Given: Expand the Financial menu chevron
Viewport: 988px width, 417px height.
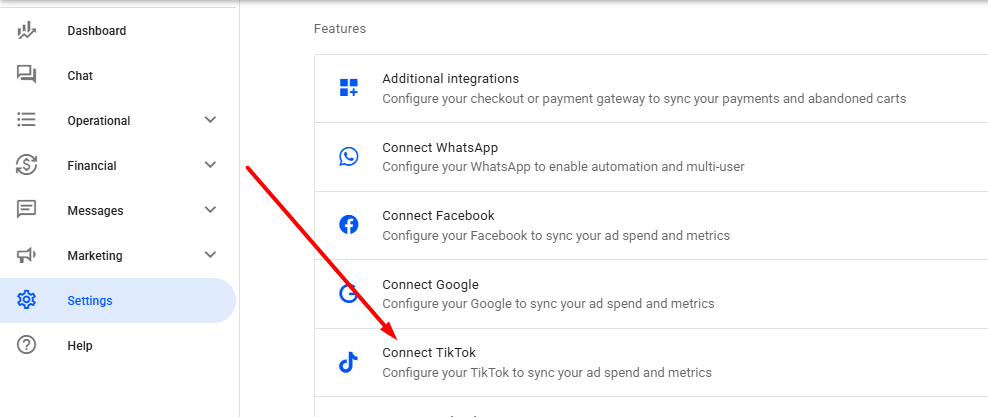Looking at the screenshot, I should click(210, 166).
